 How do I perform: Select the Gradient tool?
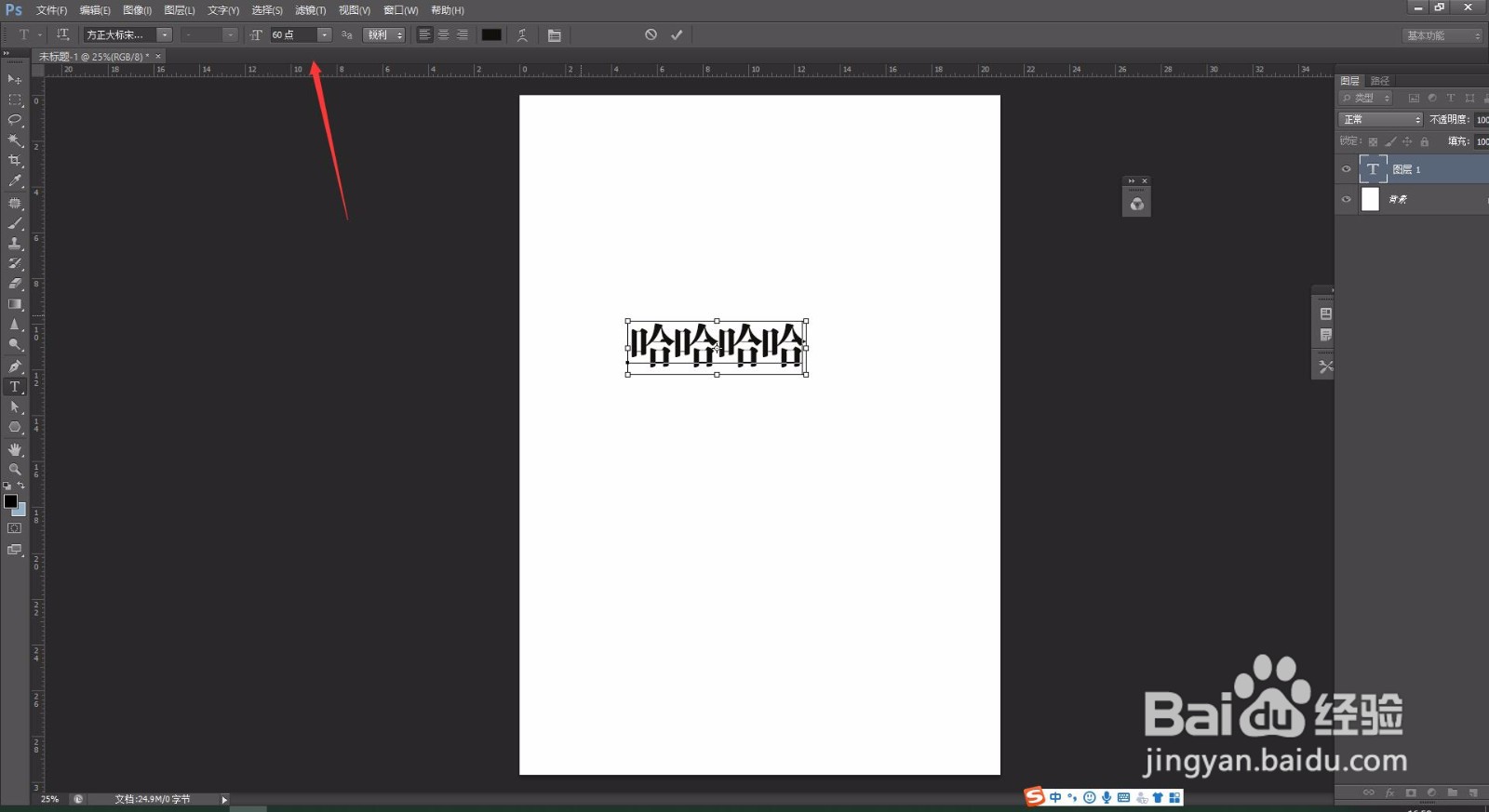15,304
